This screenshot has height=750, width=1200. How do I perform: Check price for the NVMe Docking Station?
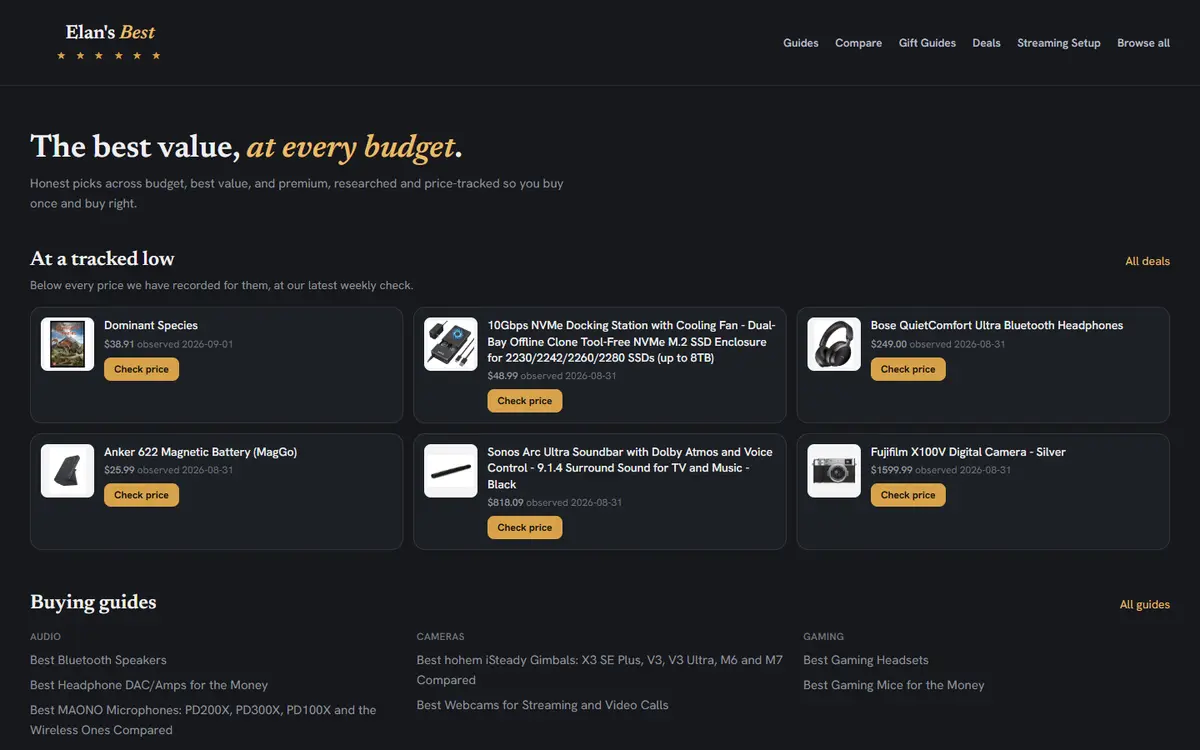[525, 401]
